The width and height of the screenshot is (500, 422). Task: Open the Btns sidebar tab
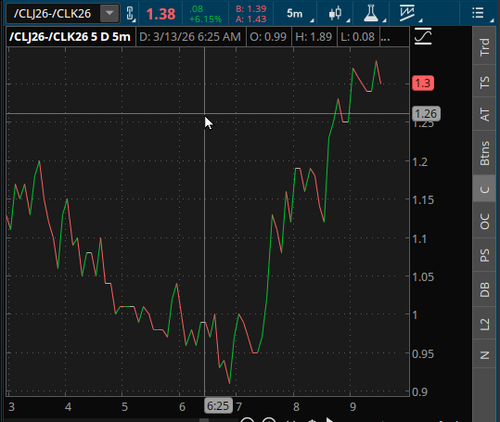click(484, 153)
